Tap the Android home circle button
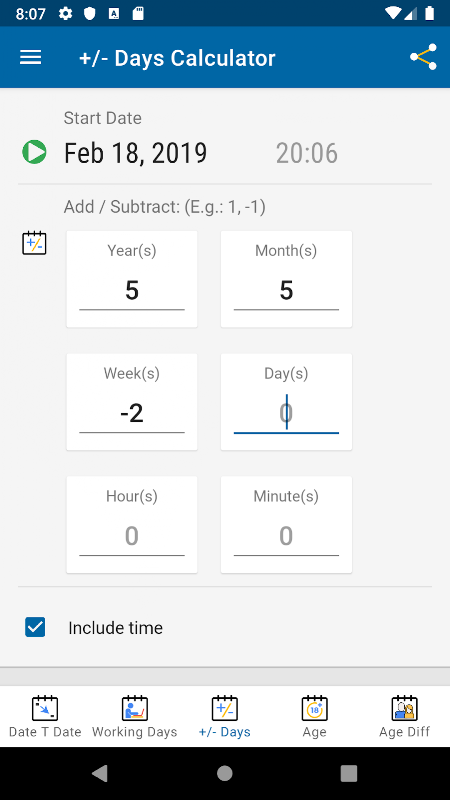This screenshot has height=800, width=450. [224, 773]
